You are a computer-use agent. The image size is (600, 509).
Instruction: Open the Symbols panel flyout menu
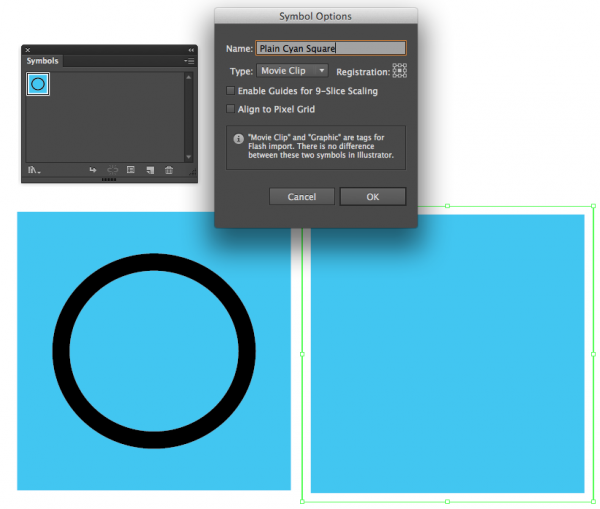coord(188,61)
